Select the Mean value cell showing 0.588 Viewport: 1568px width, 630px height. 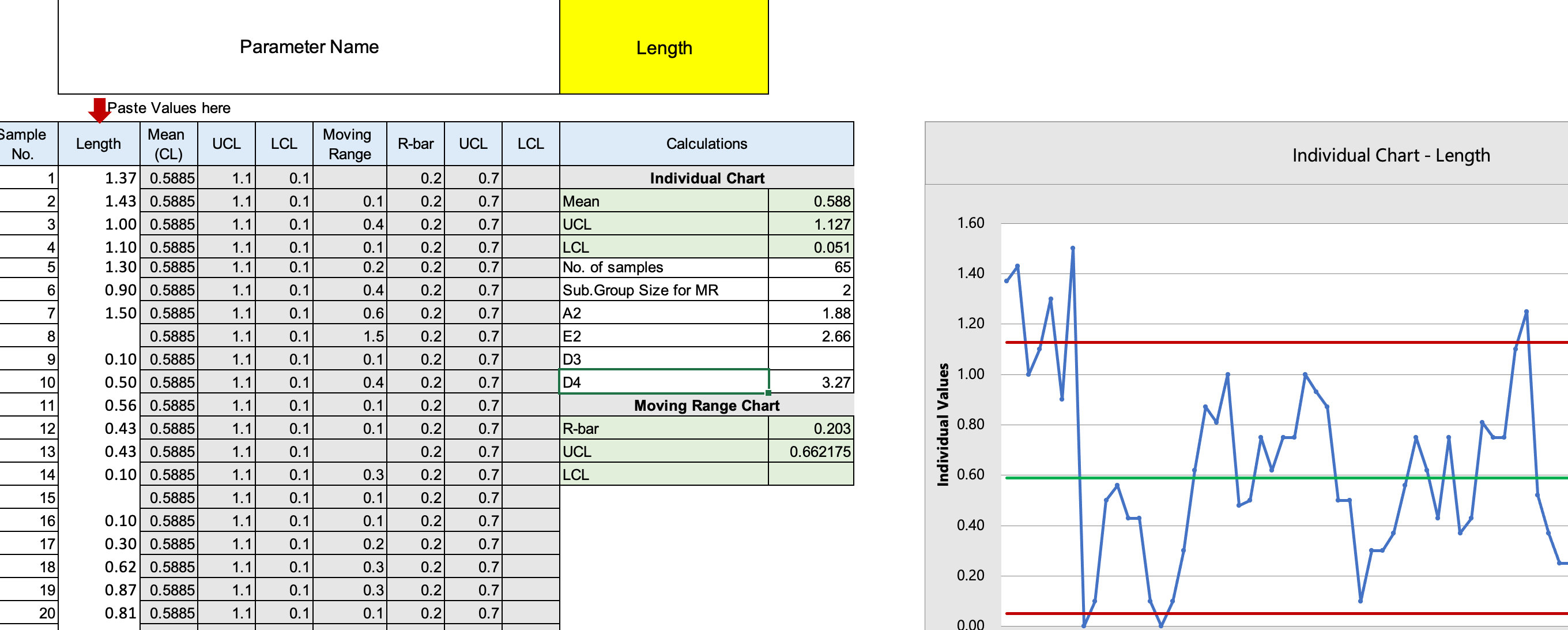coord(809,201)
